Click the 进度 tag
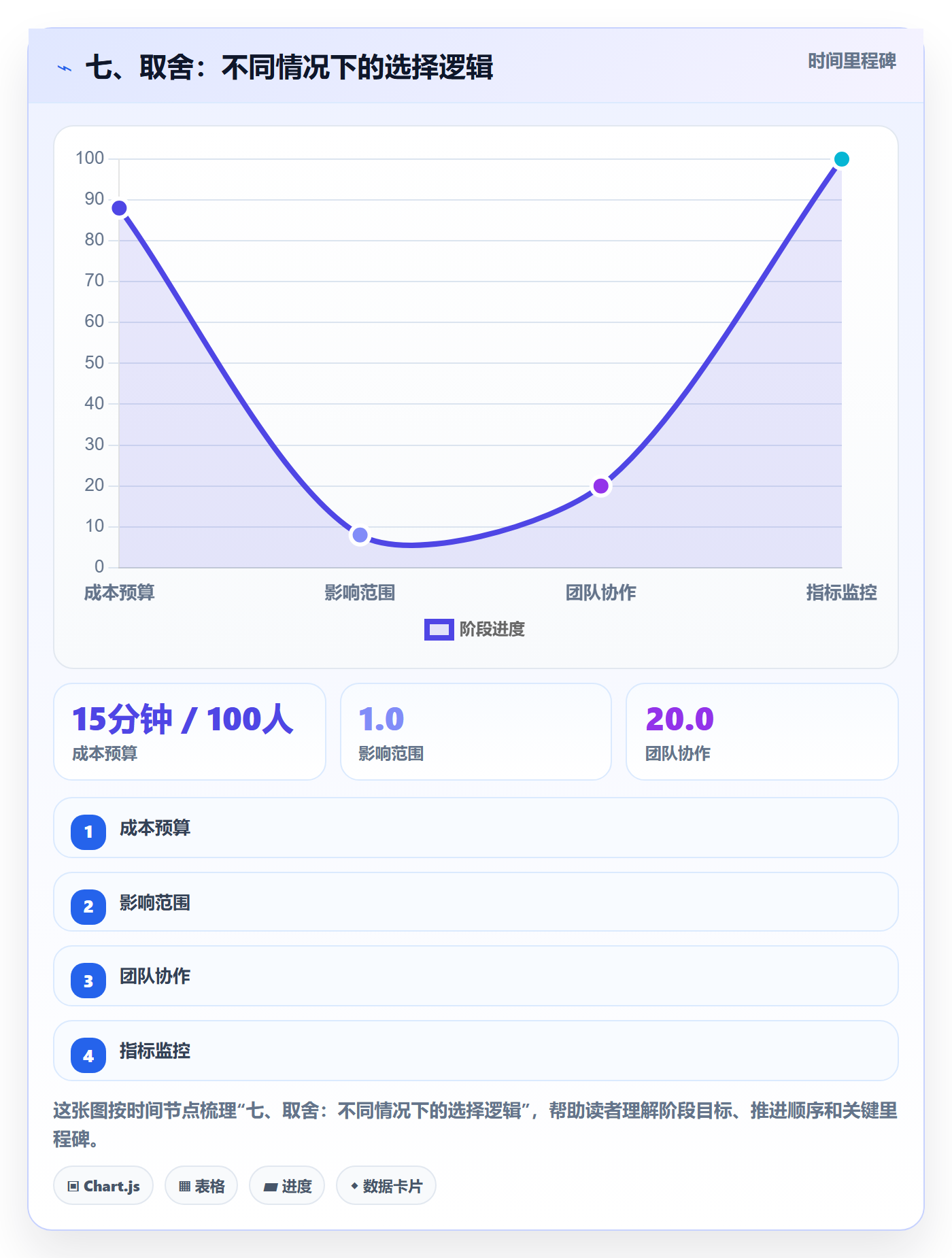952x1258 pixels. tap(287, 1186)
